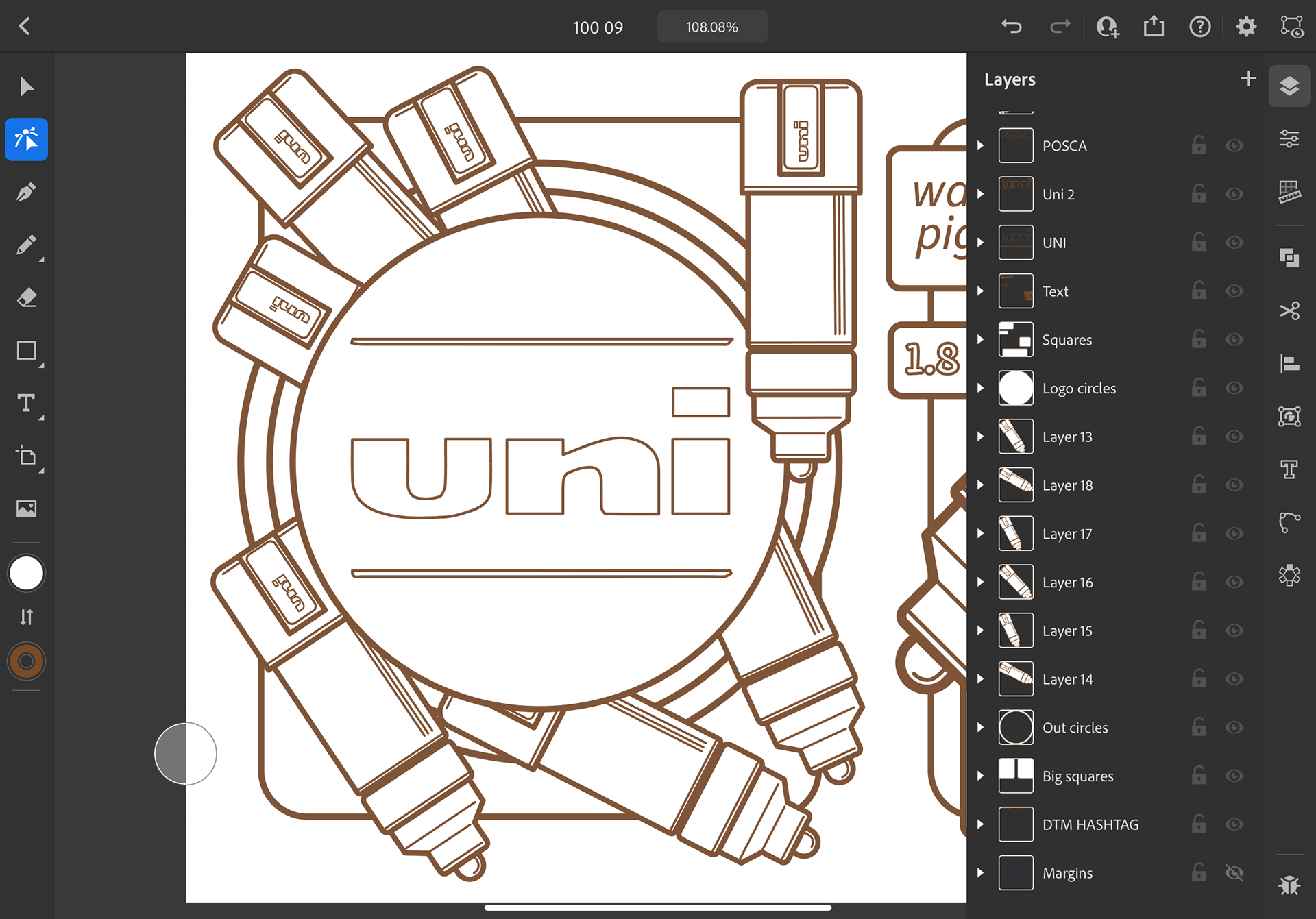The height and width of the screenshot is (919, 1316).
Task: Swap fill and stroke colors
Action: [x=27, y=617]
